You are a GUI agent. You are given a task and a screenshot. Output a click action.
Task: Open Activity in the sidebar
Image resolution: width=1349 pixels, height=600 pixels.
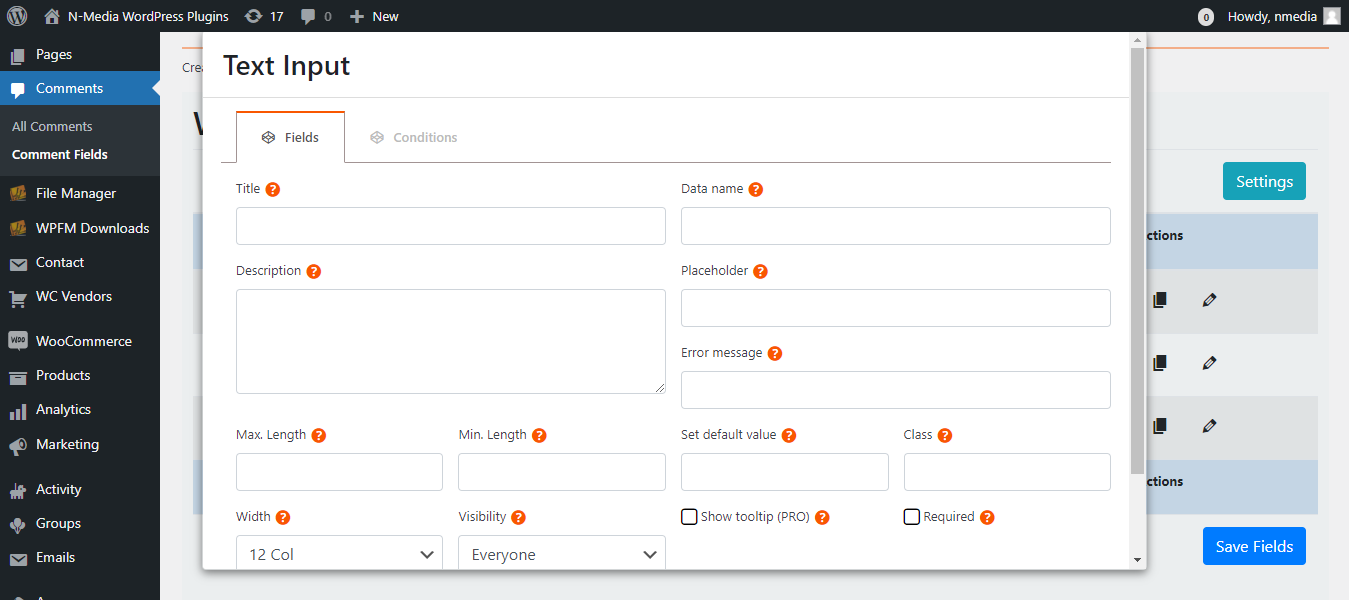[80, 489]
